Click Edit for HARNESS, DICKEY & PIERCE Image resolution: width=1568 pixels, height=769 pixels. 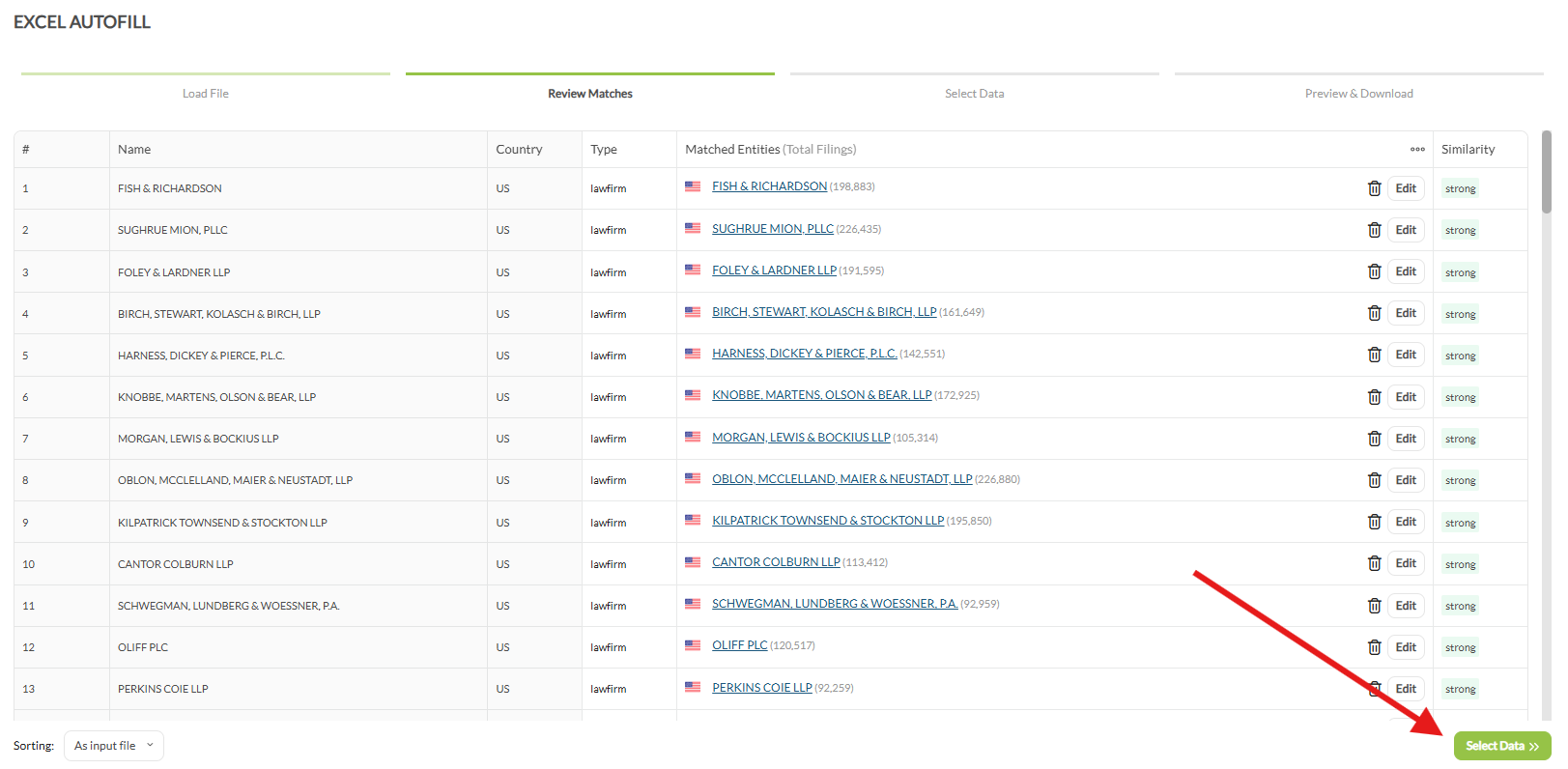pos(1406,355)
